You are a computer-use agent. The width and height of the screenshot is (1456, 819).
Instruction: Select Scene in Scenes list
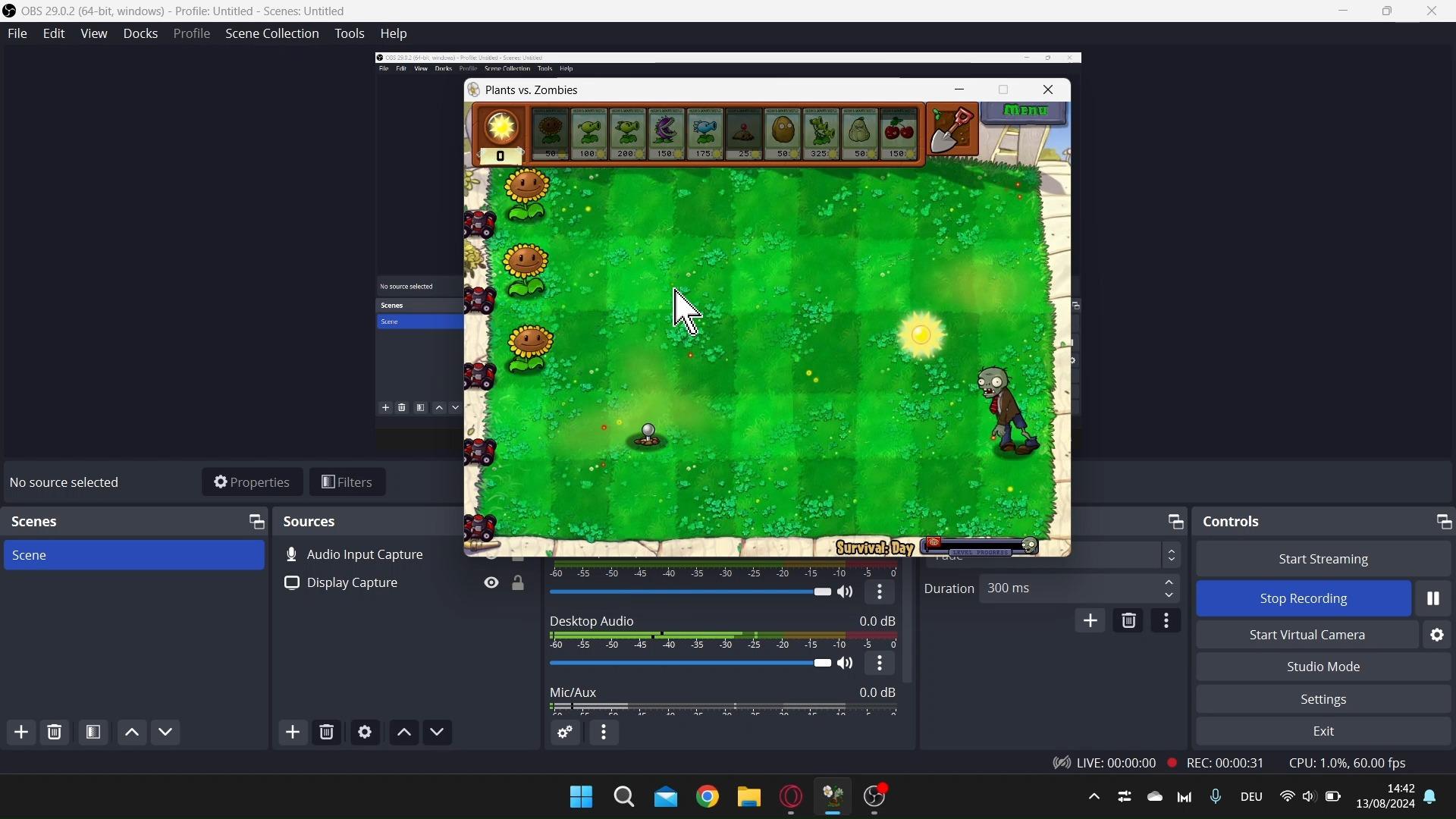[134, 556]
